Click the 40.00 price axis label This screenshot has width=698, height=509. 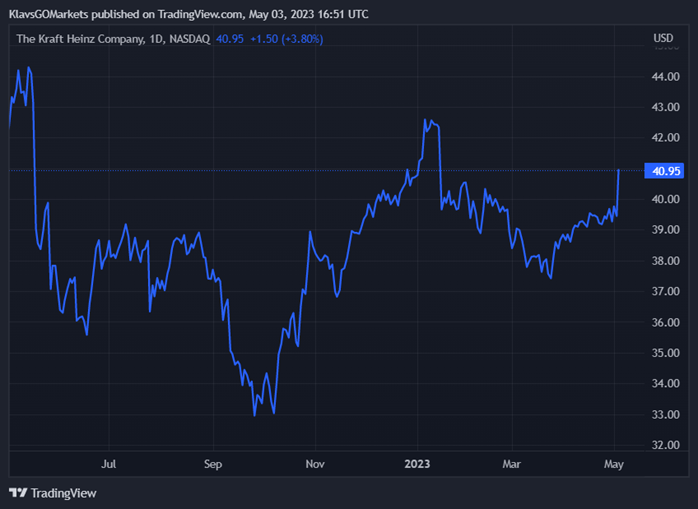[666, 199]
